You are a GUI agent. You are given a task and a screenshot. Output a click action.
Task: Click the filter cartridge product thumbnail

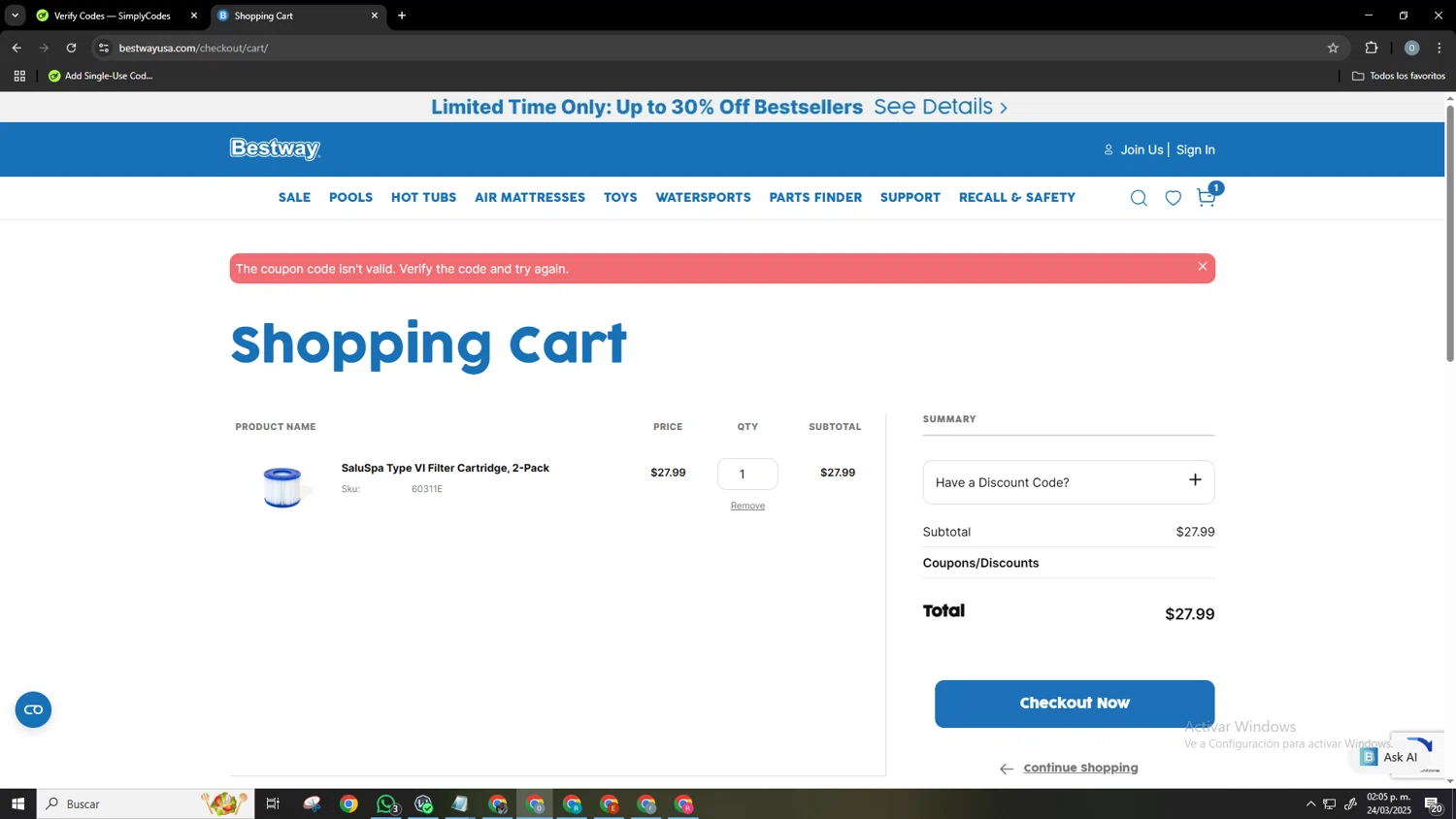pyautogui.click(x=282, y=487)
